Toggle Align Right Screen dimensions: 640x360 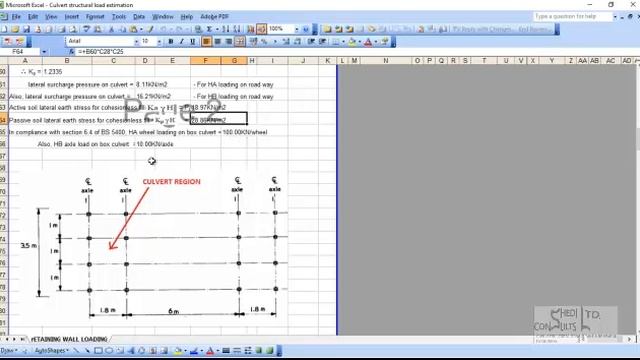[229, 41]
